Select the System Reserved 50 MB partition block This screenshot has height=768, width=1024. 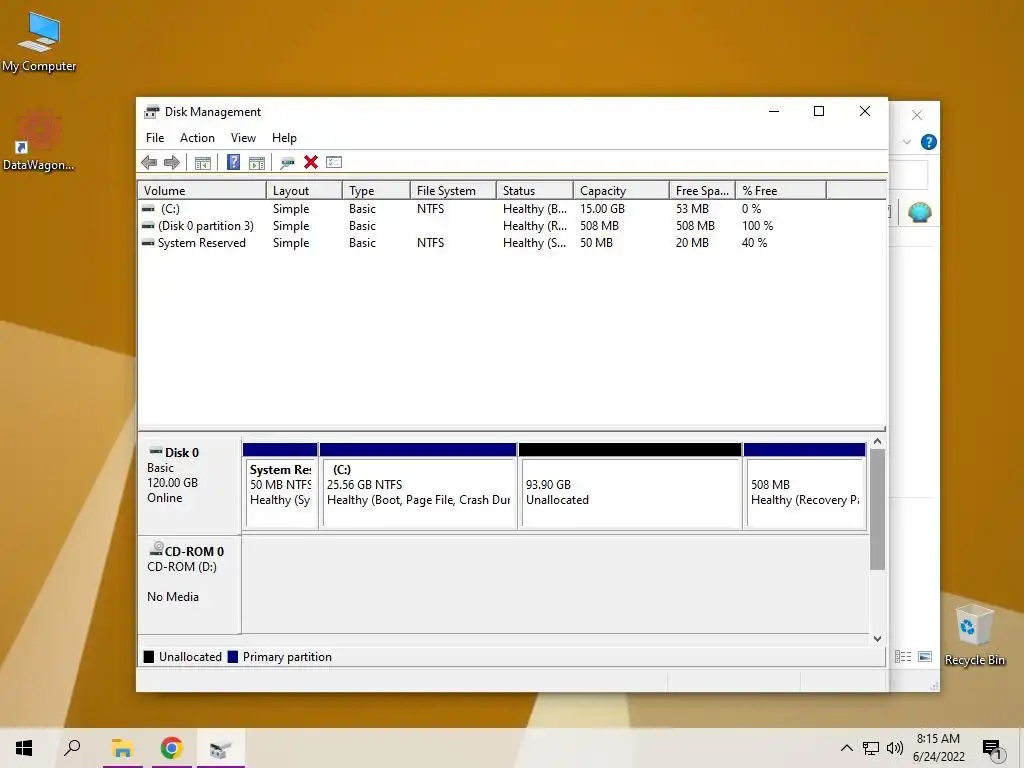(x=280, y=485)
